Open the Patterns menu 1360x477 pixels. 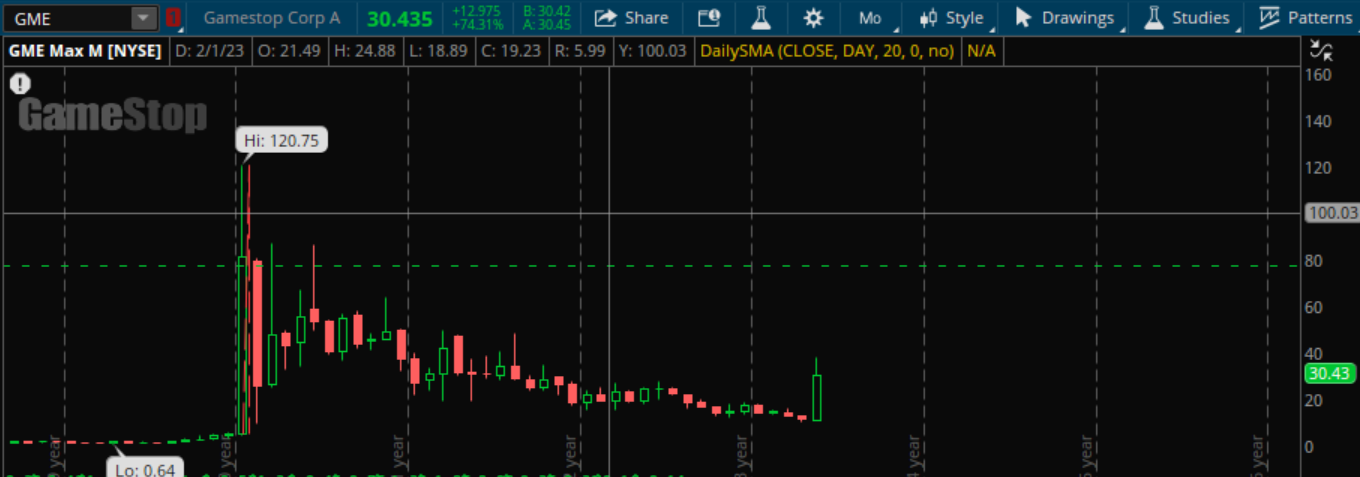tap(1306, 18)
